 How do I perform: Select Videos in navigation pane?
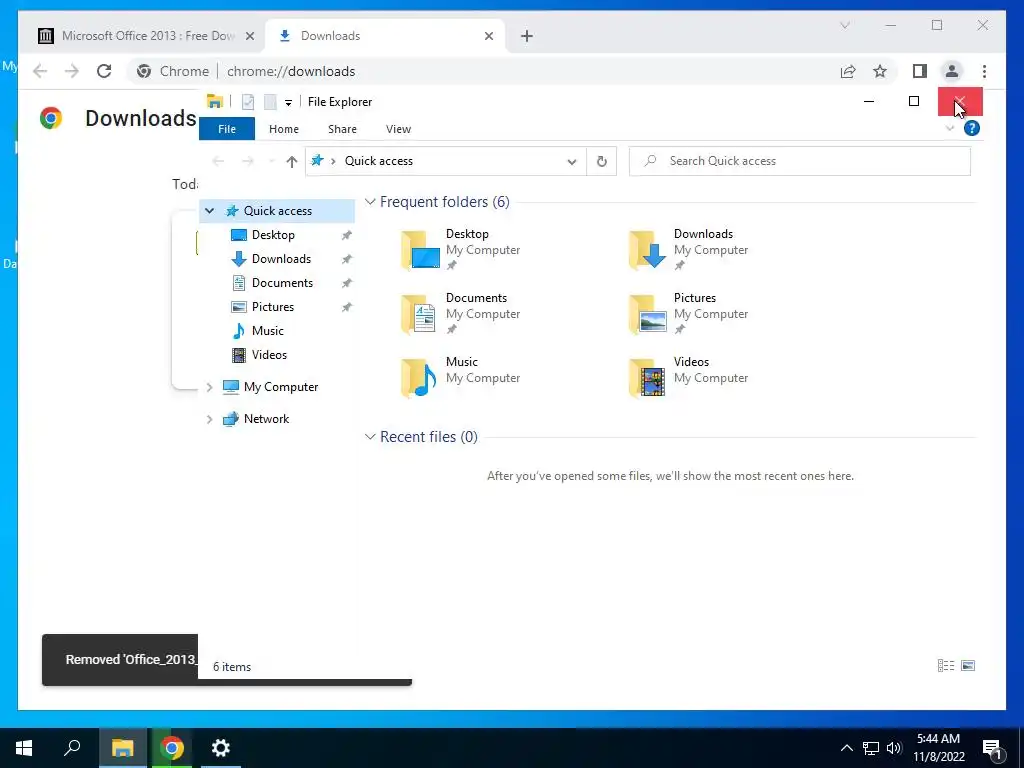tap(269, 355)
